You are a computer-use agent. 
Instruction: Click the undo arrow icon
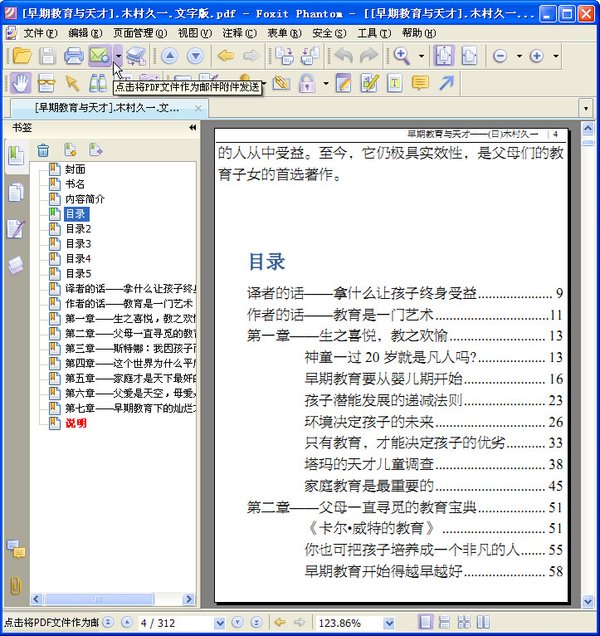[343, 56]
